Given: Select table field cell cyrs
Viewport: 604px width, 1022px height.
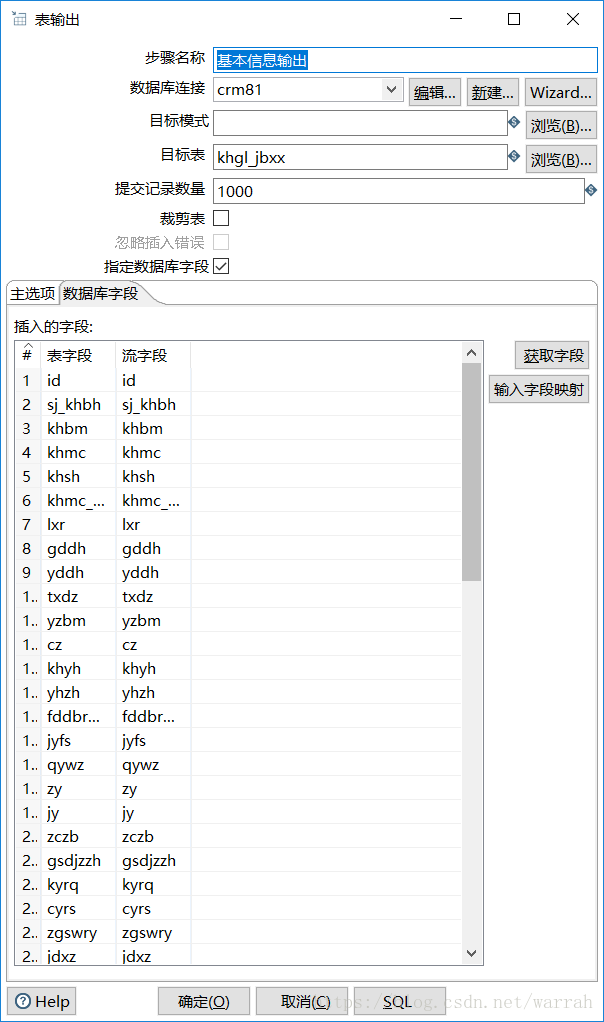Looking at the screenshot, I should pos(78,909).
